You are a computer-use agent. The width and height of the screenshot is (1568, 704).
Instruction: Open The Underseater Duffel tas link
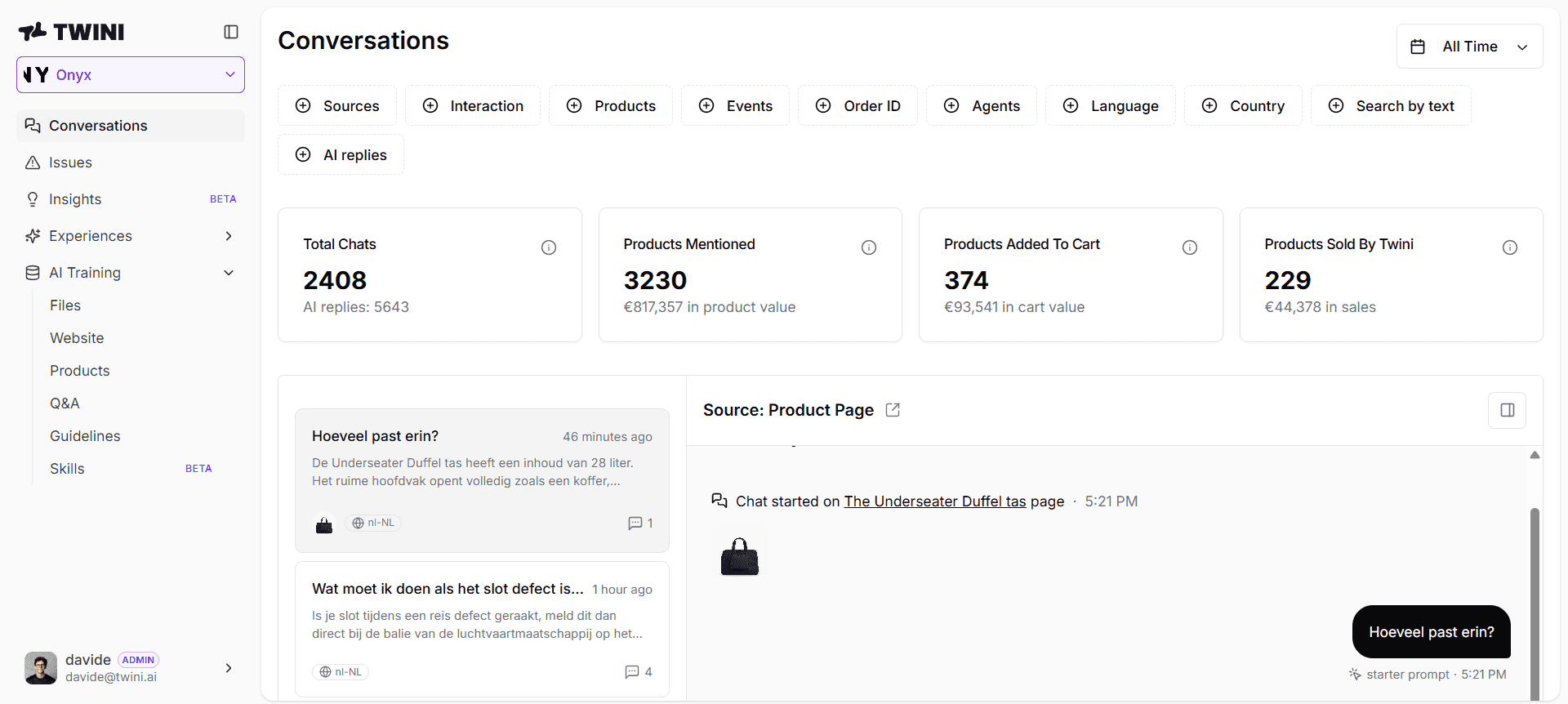pos(935,501)
